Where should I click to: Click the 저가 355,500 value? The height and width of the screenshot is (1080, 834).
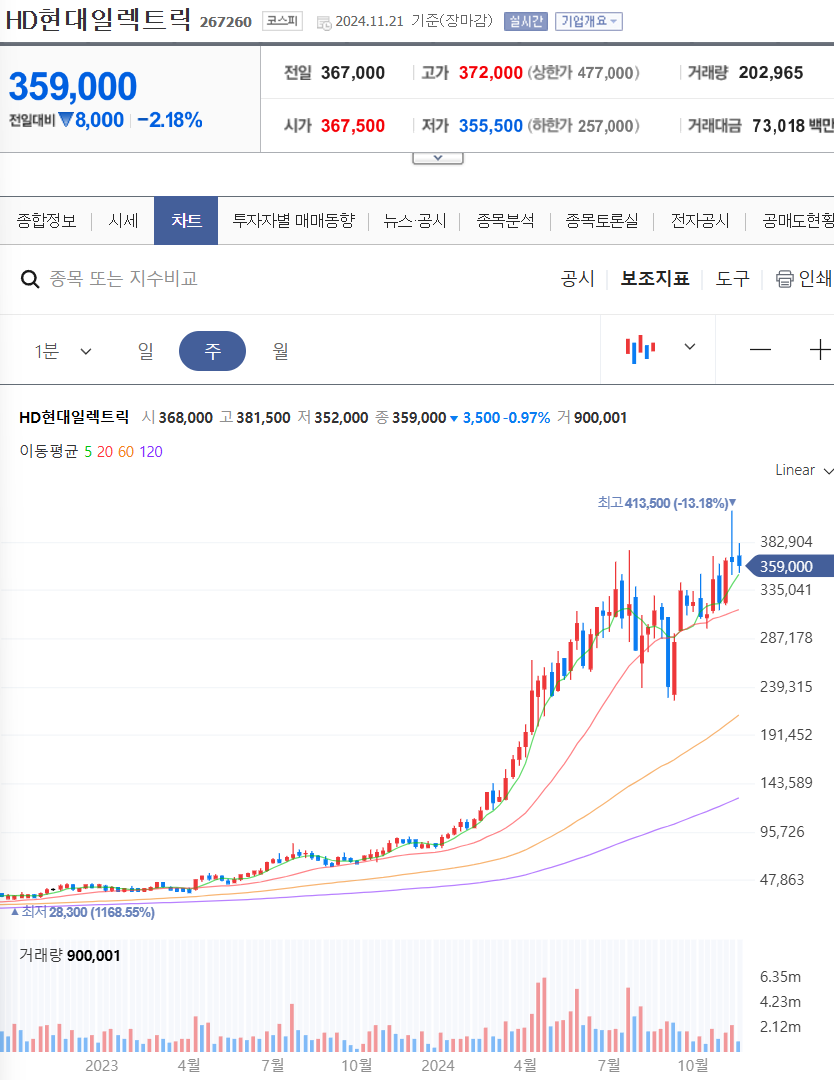490,125
